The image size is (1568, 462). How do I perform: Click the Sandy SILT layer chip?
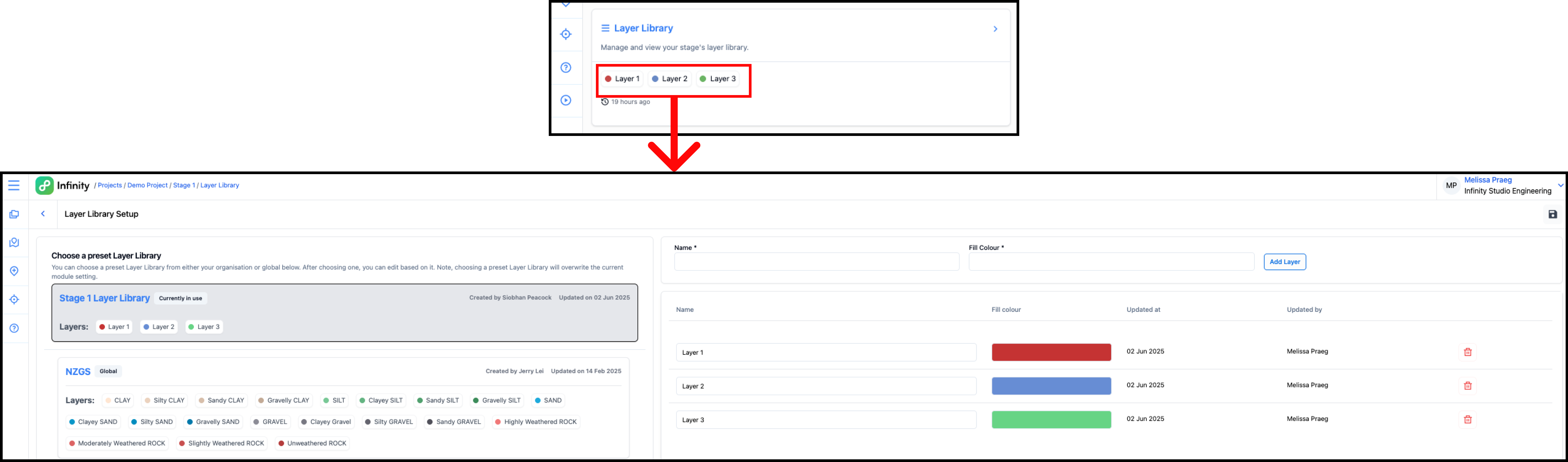pos(438,401)
